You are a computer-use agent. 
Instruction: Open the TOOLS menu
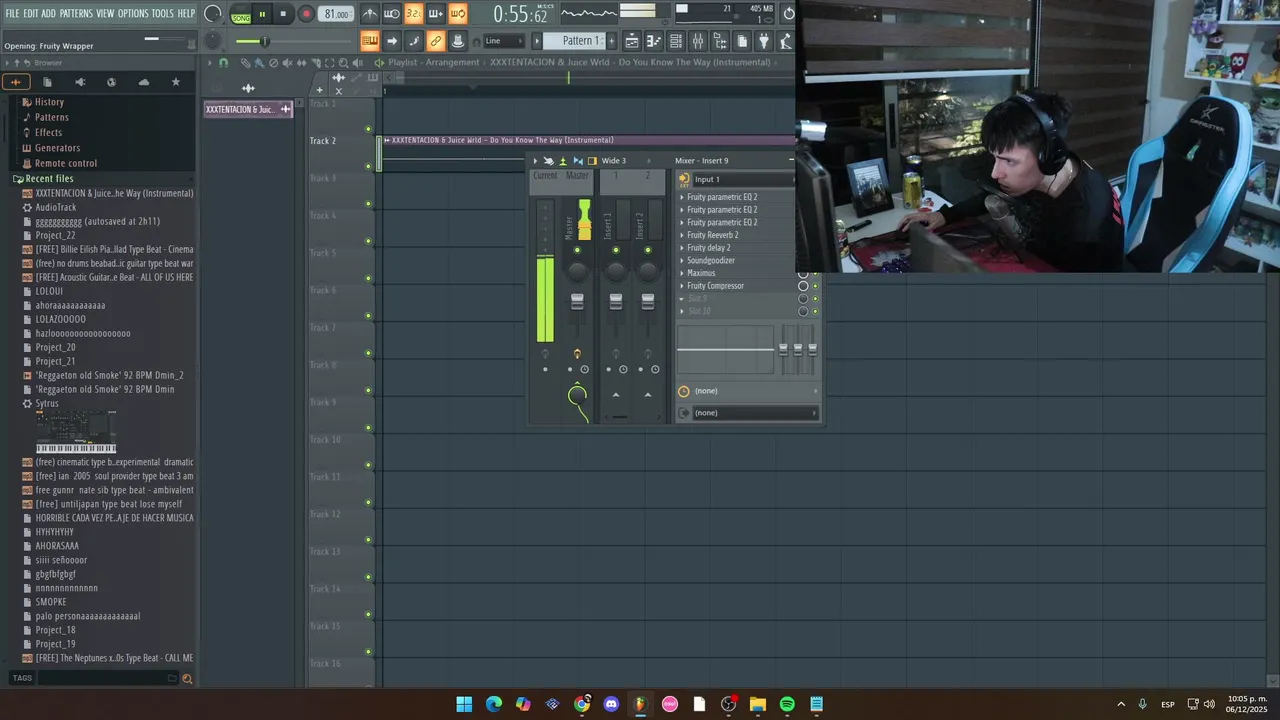click(x=163, y=13)
